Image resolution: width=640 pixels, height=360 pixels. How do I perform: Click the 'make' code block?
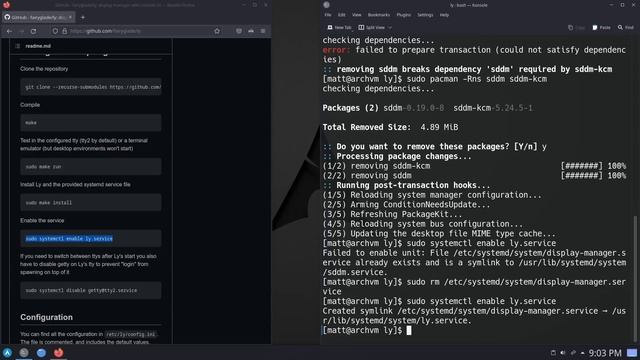[91, 122]
